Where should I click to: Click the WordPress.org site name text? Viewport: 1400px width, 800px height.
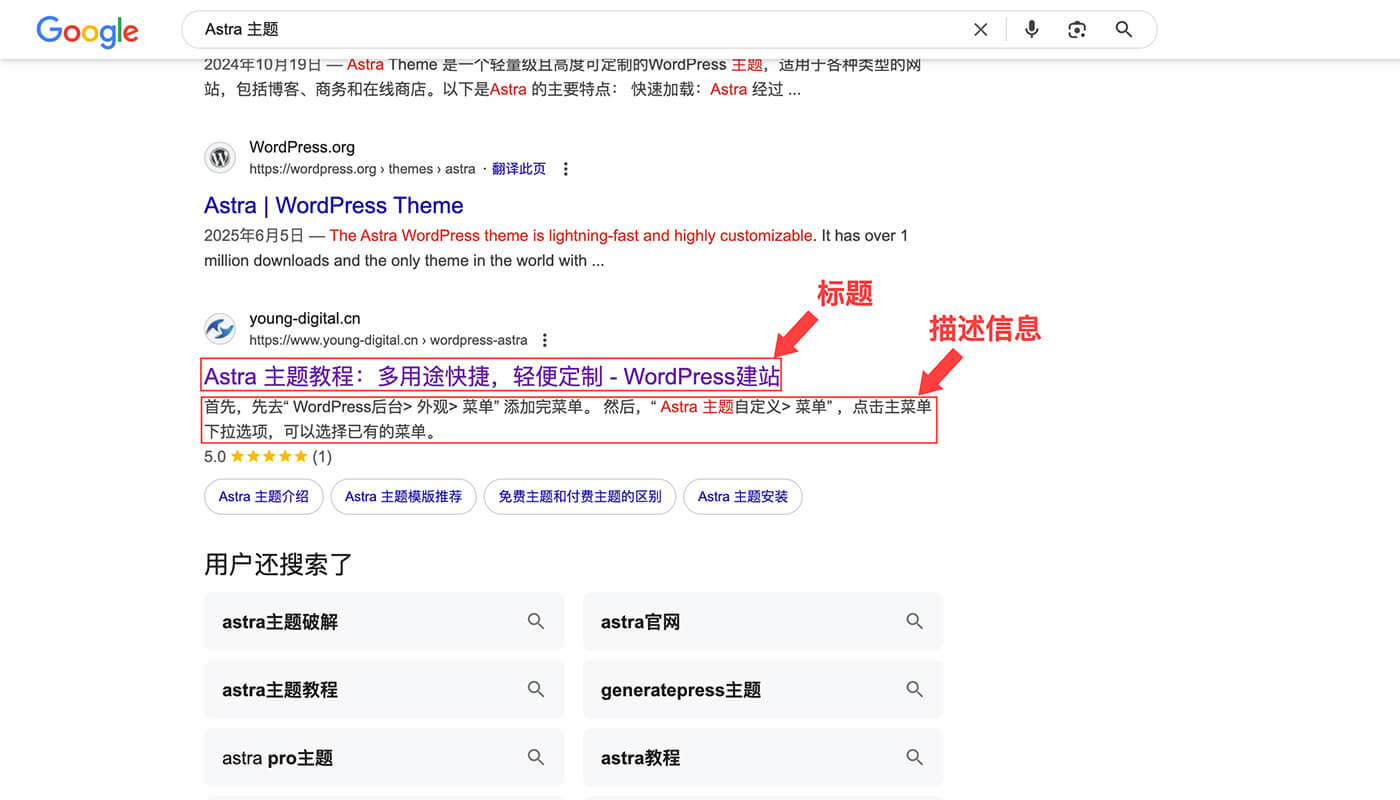(302, 147)
